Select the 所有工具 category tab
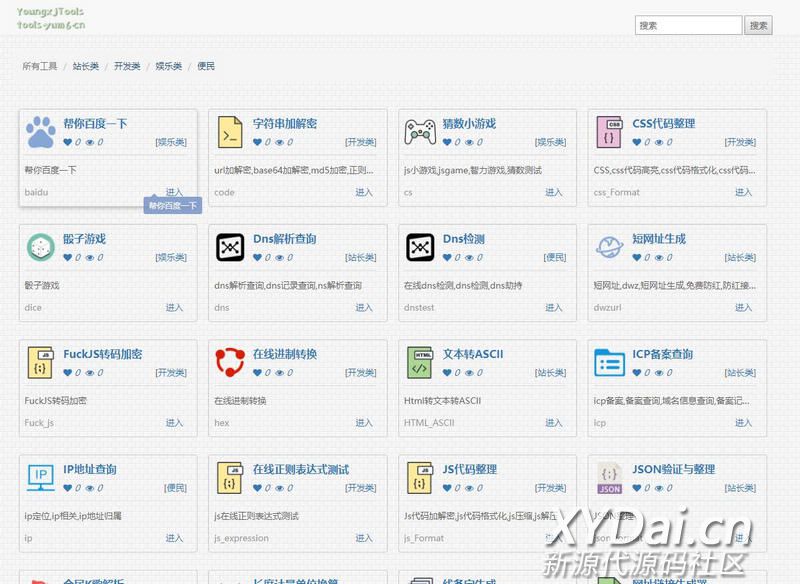Image resolution: width=800 pixels, height=584 pixels. 40,66
